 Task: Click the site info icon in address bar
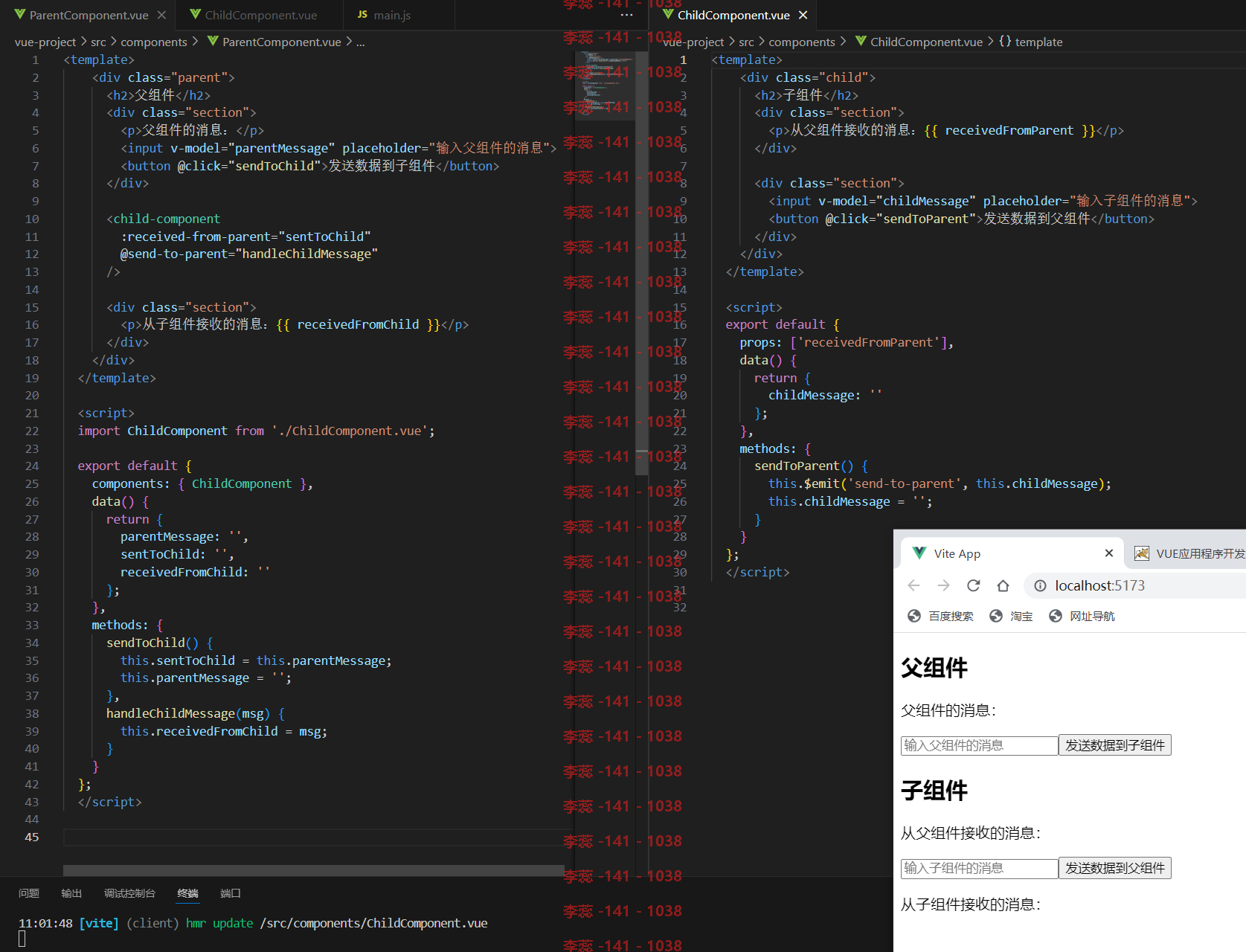point(1040,585)
